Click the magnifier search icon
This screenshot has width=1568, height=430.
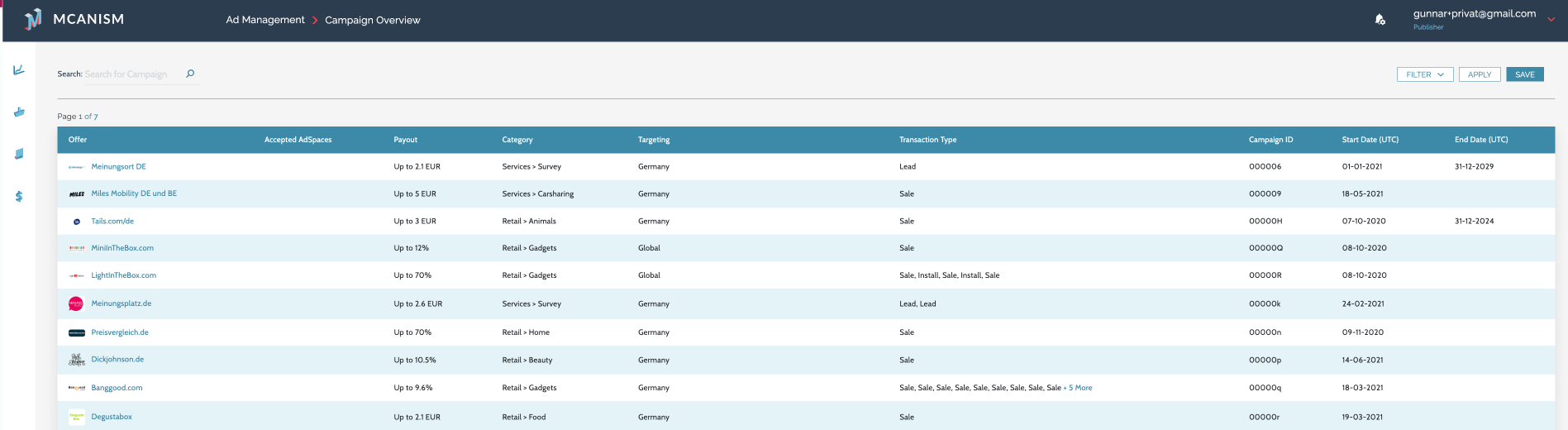(190, 74)
